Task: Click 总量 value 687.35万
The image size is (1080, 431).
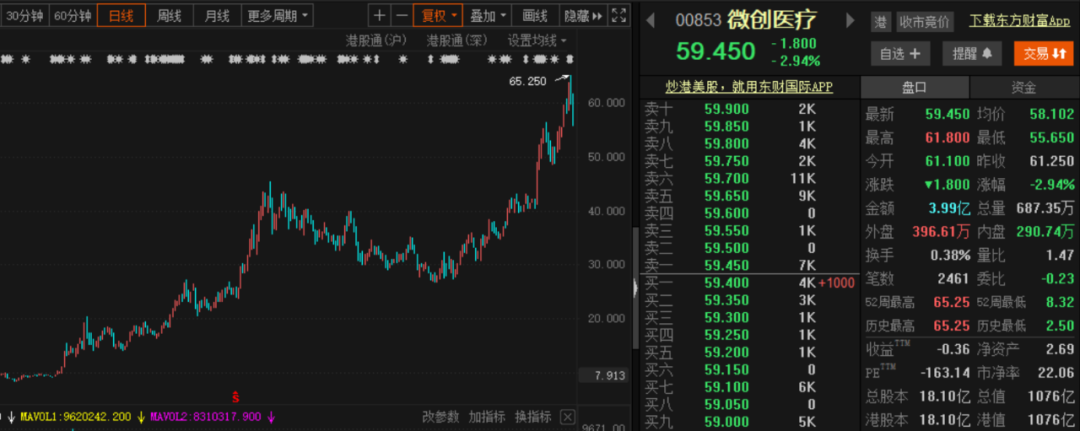Action: click(x=1047, y=209)
